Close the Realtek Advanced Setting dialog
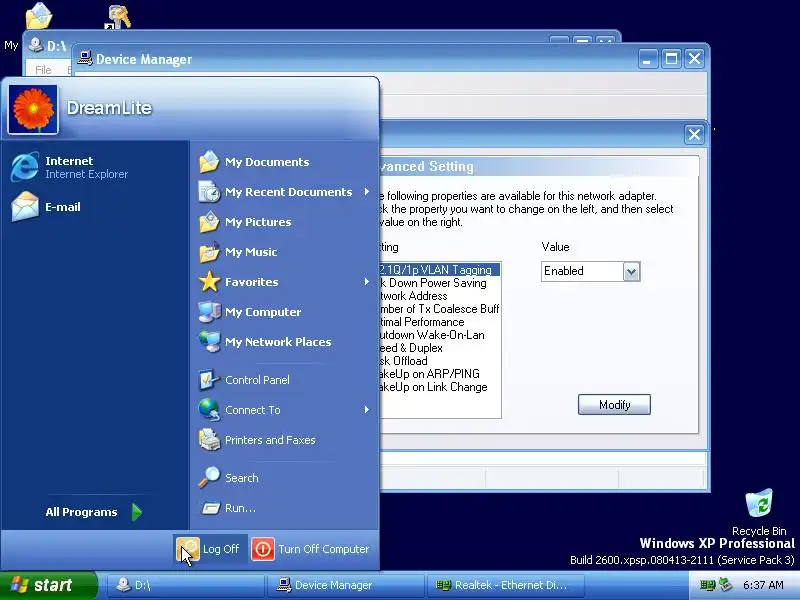The width and height of the screenshot is (800, 600). pyautogui.click(x=694, y=135)
